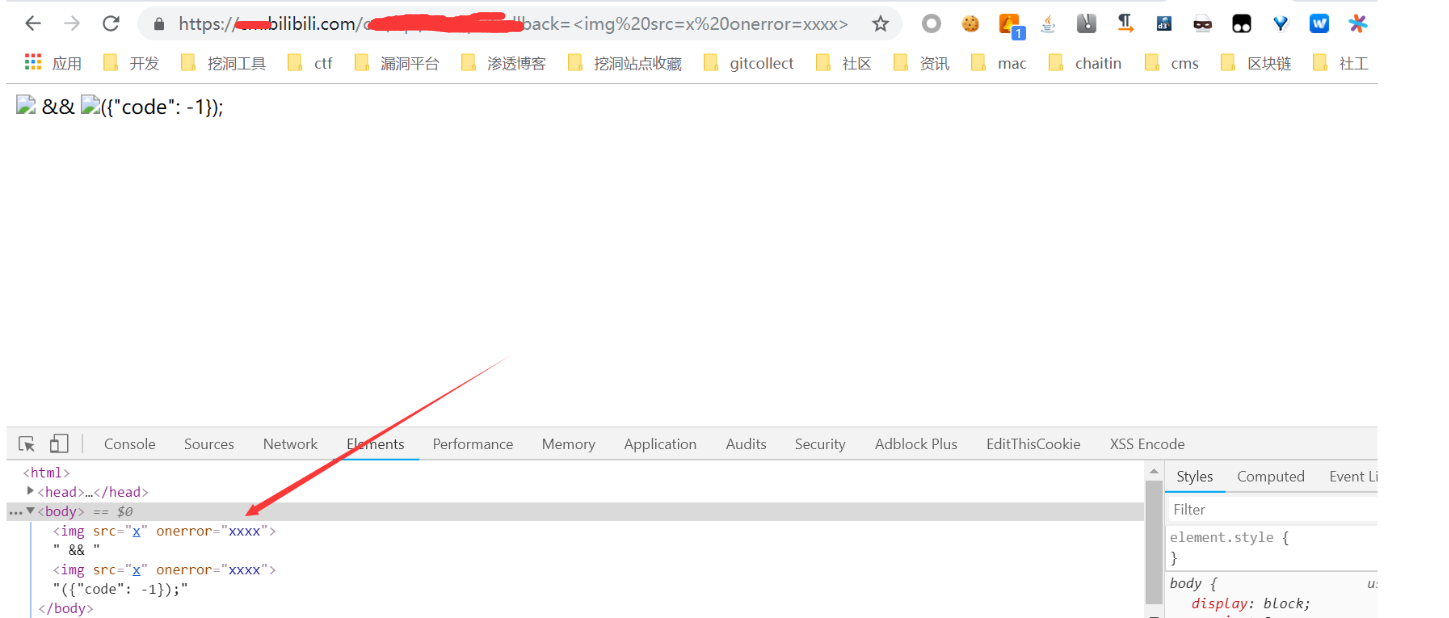Click the blue W extension icon
The width and height of the screenshot is (1449, 618).
[1319, 23]
